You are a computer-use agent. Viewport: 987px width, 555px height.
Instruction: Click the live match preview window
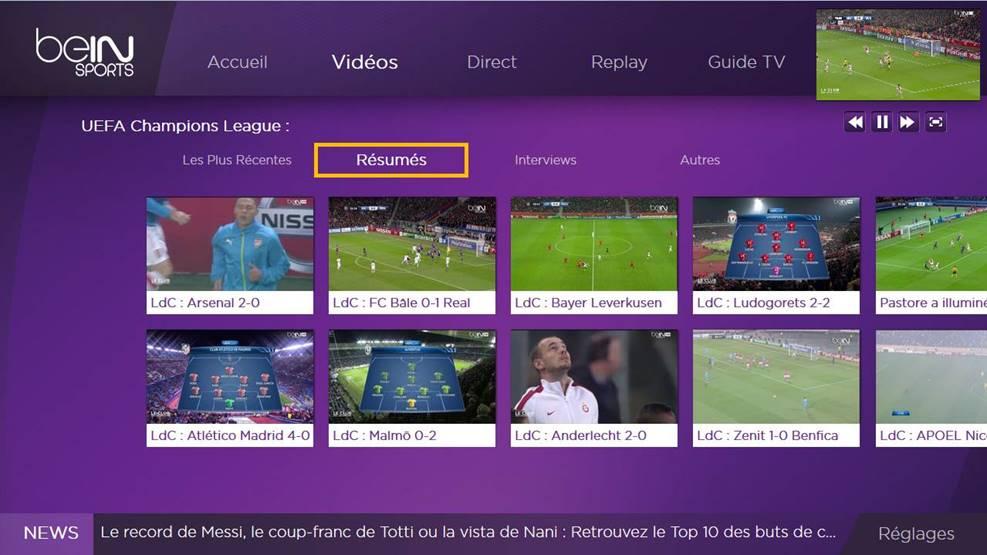pos(898,55)
